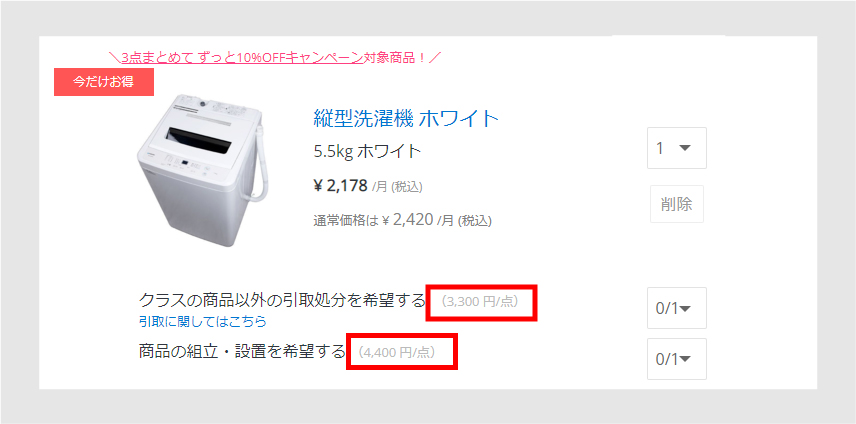Click the arrow icon in quantity selector
Viewport: 856px width, 424px height.
[685, 148]
